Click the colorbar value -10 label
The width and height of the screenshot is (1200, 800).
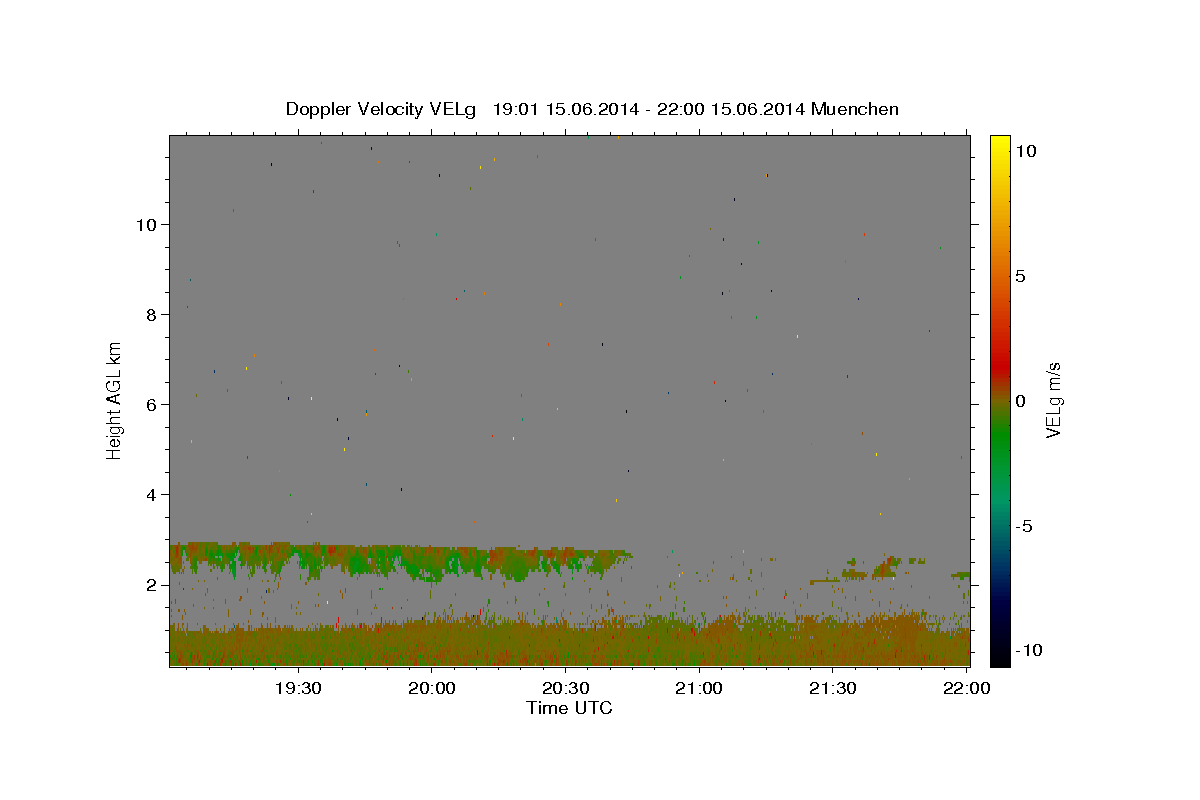pos(1029,650)
